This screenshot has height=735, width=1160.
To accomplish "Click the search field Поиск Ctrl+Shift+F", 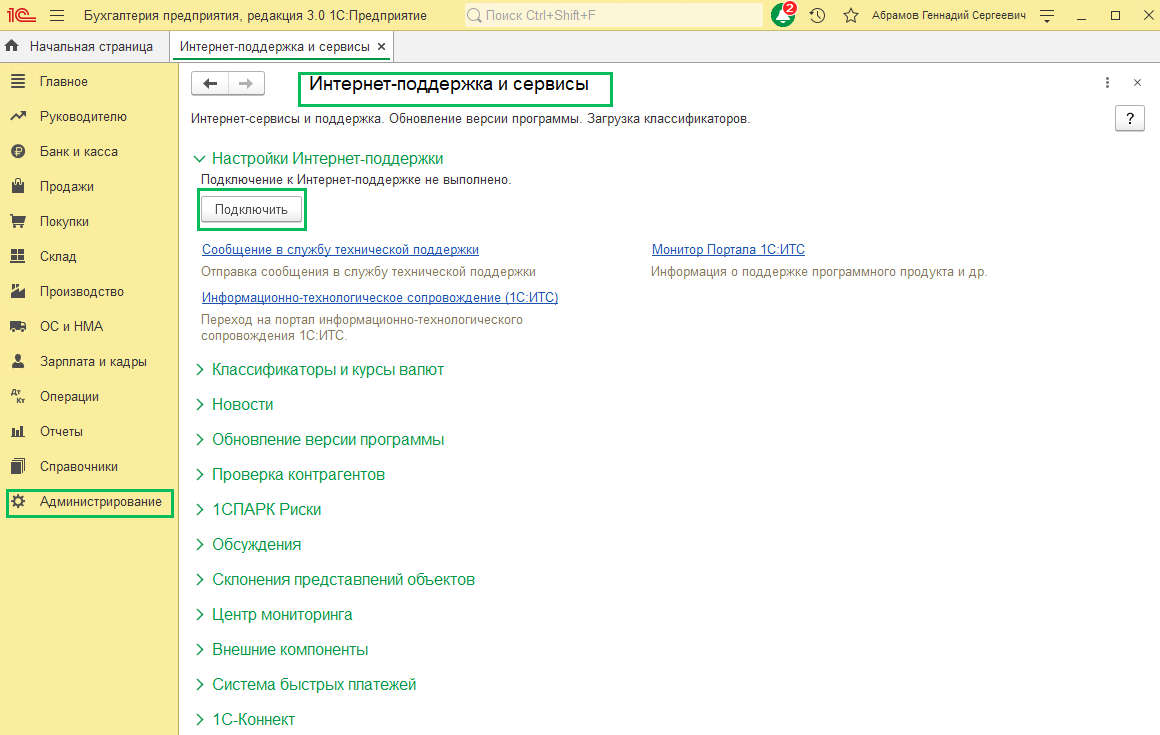I will point(613,16).
